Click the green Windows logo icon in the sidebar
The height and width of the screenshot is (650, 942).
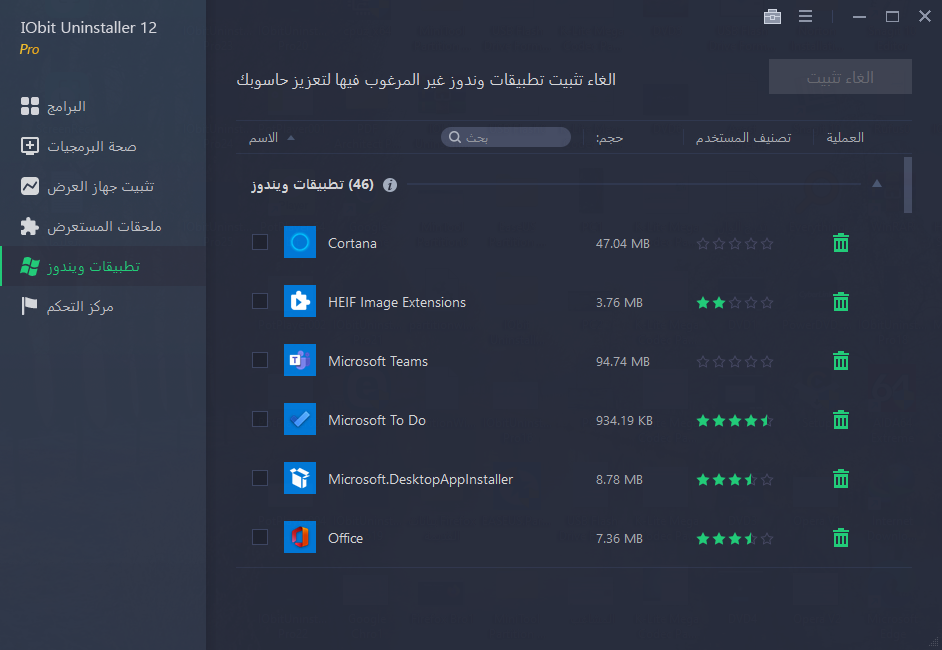click(x=29, y=266)
